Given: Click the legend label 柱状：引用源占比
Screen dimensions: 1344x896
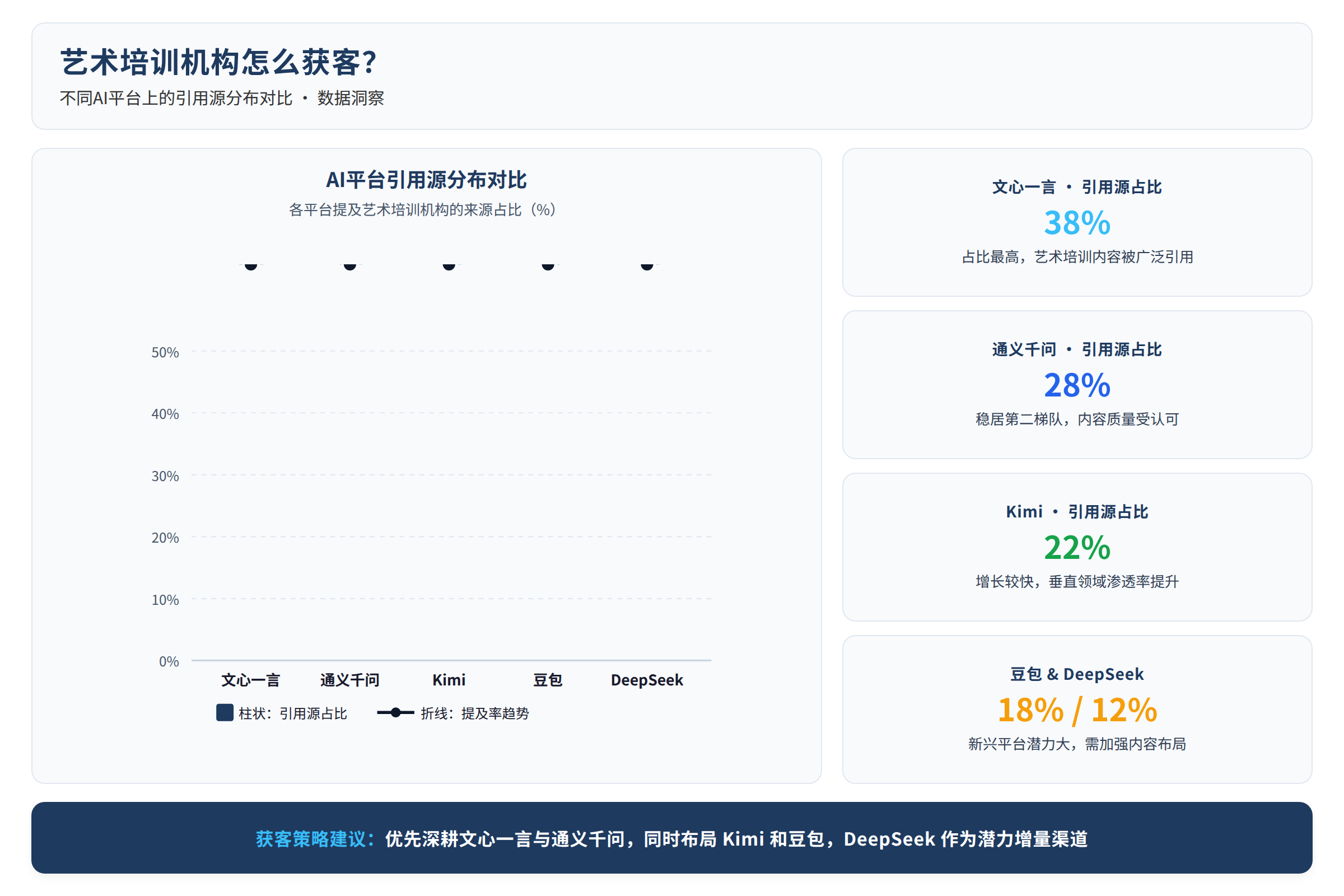Looking at the screenshot, I should click(292, 713).
